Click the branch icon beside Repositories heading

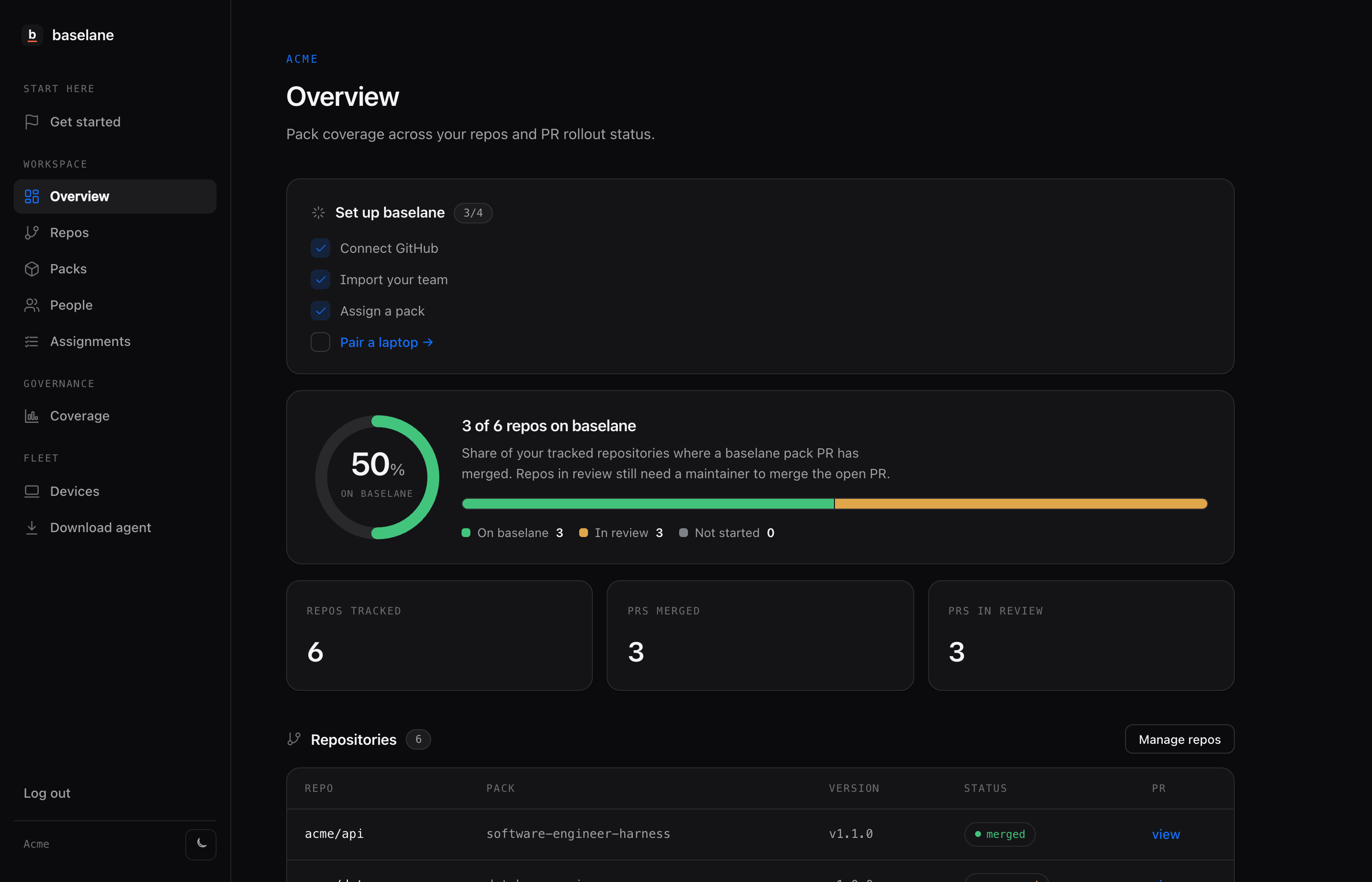(294, 739)
